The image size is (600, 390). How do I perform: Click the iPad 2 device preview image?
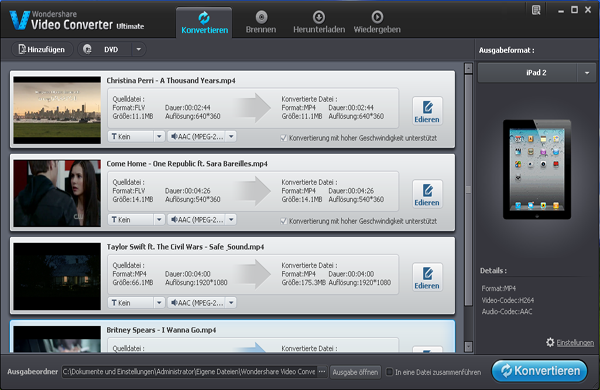coord(537,170)
